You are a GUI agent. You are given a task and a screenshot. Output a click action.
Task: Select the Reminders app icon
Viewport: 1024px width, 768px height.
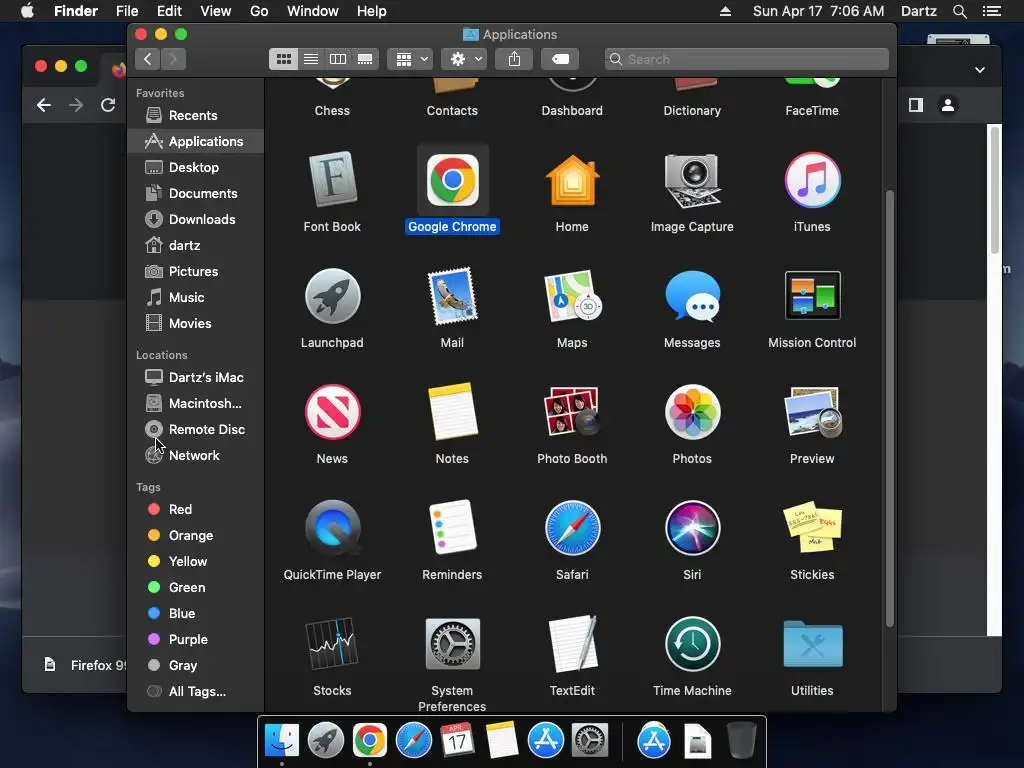[x=452, y=528]
